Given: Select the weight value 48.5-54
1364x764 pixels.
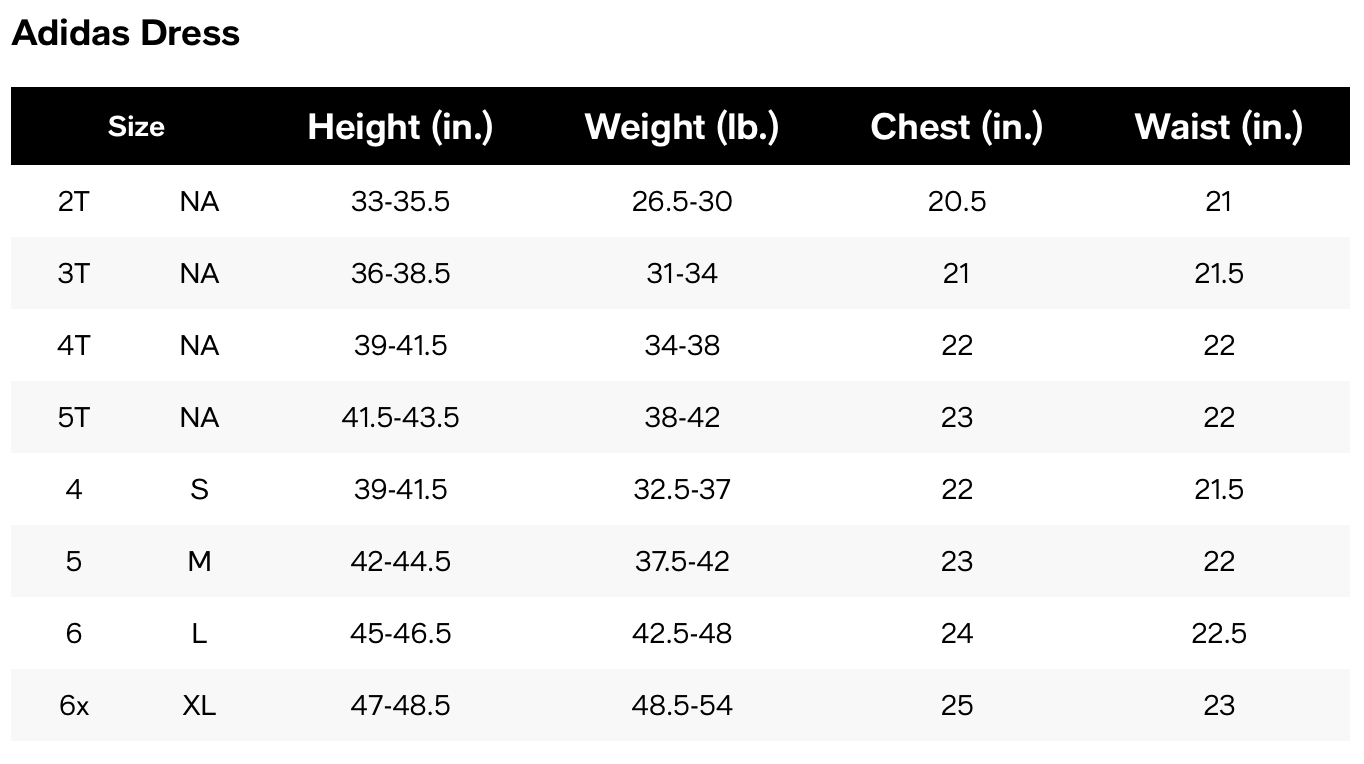Looking at the screenshot, I should (682, 706).
